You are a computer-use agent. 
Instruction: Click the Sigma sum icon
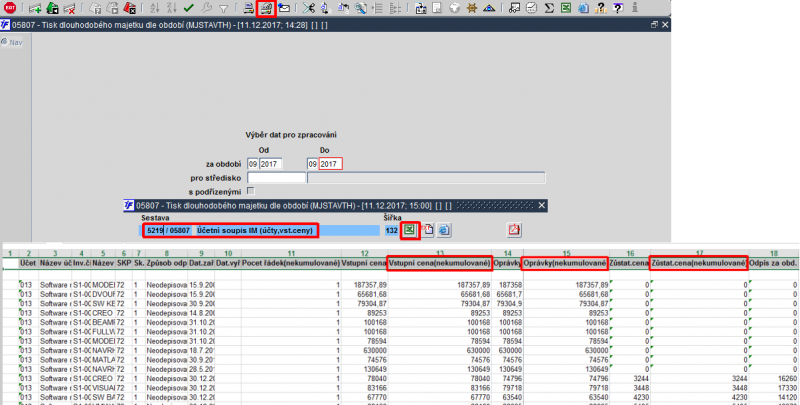549,8
